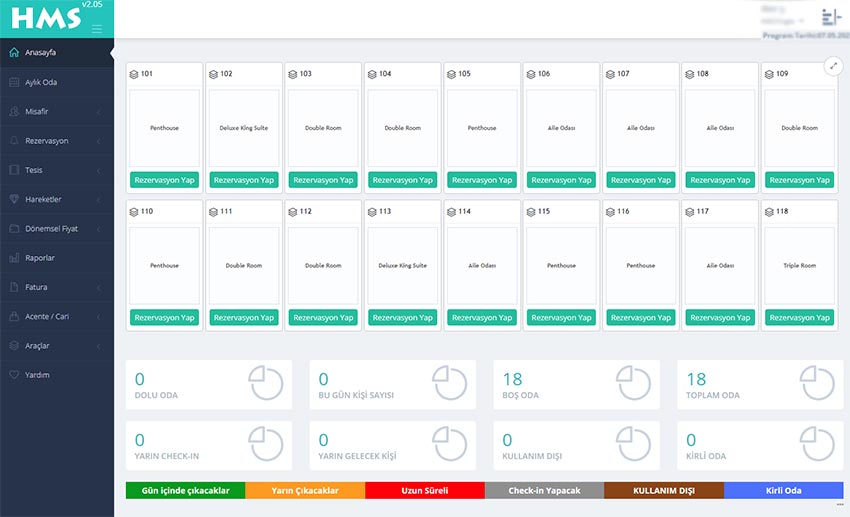The height and width of the screenshot is (517, 850).
Task: Click the Raporlar chart icon
Action: pyautogui.click(x=14, y=258)
